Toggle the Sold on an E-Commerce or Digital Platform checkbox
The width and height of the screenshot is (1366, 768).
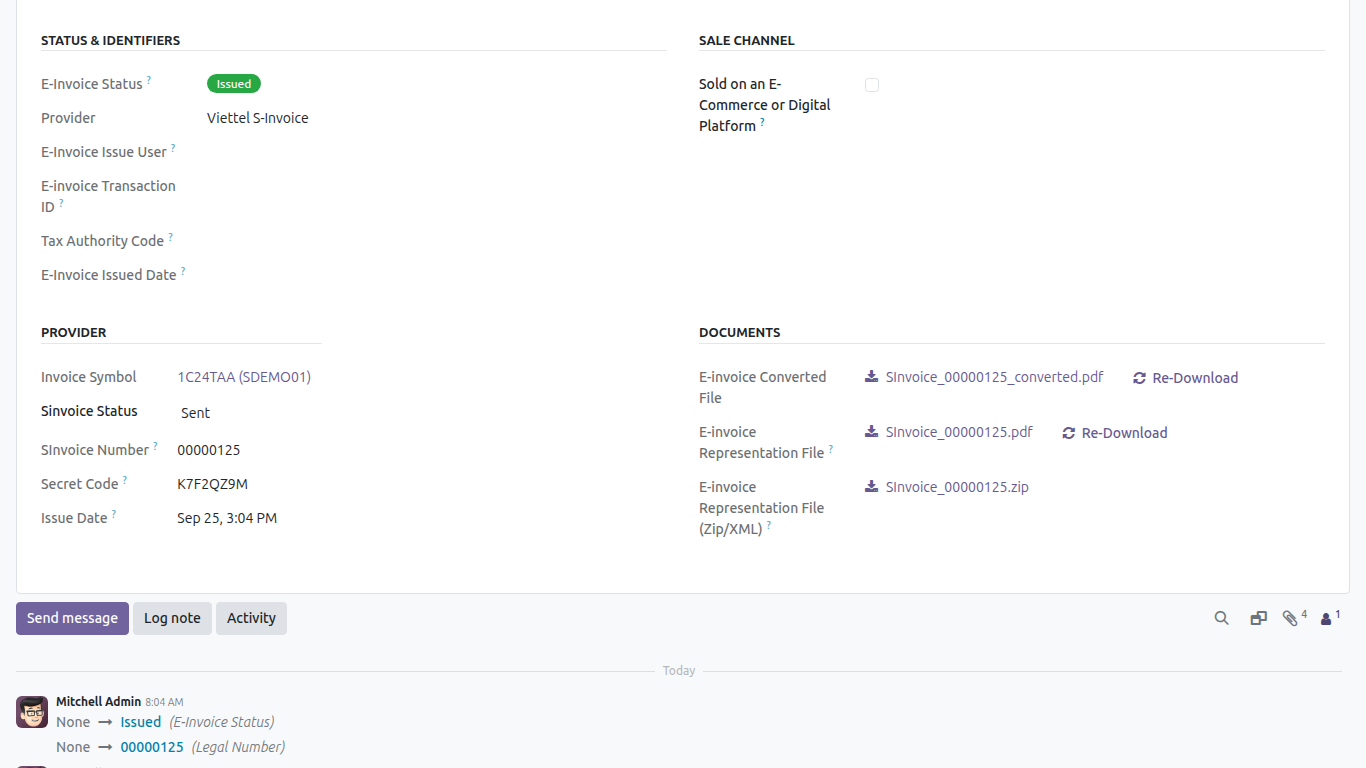(872, 85)
